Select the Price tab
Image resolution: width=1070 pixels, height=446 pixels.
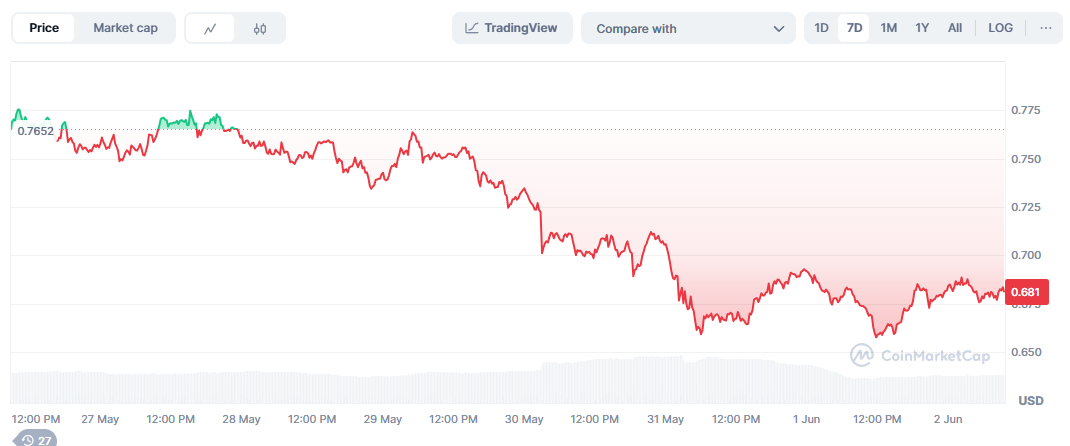pos(44,28)
